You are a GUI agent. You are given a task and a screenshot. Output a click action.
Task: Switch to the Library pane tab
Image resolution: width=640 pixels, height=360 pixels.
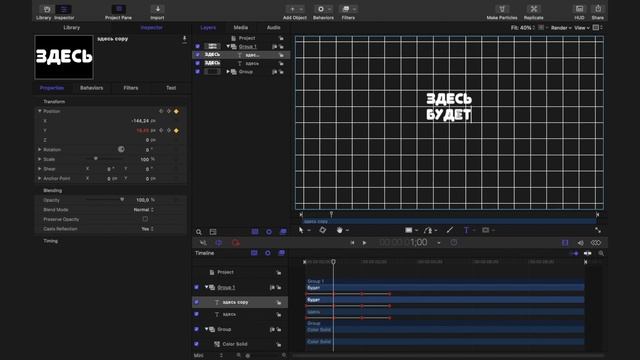[72, 28]
